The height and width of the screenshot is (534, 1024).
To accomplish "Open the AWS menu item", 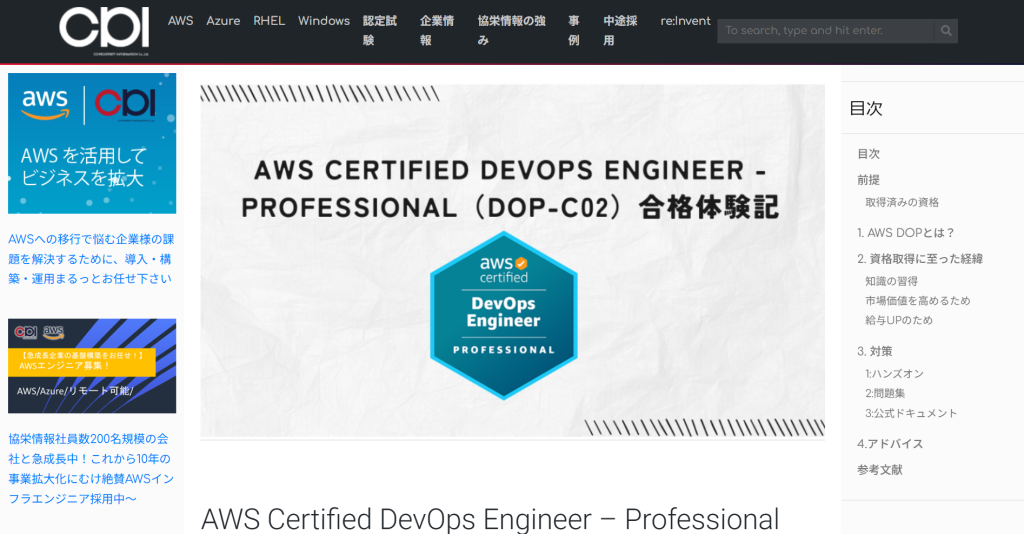I will [x=180, y=21].
